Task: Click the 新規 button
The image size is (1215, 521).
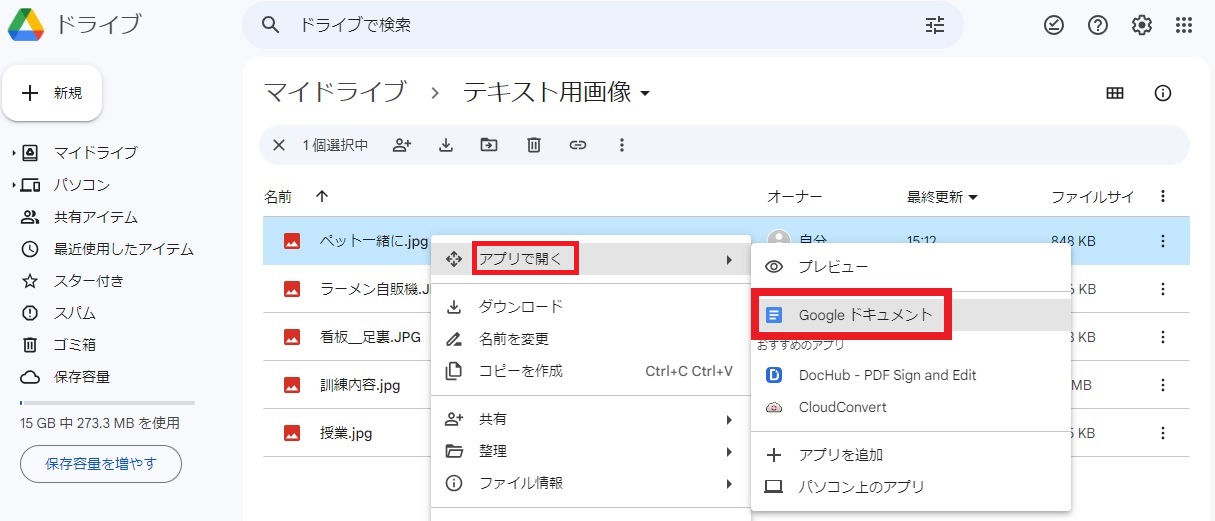Action: click(52, 93)
